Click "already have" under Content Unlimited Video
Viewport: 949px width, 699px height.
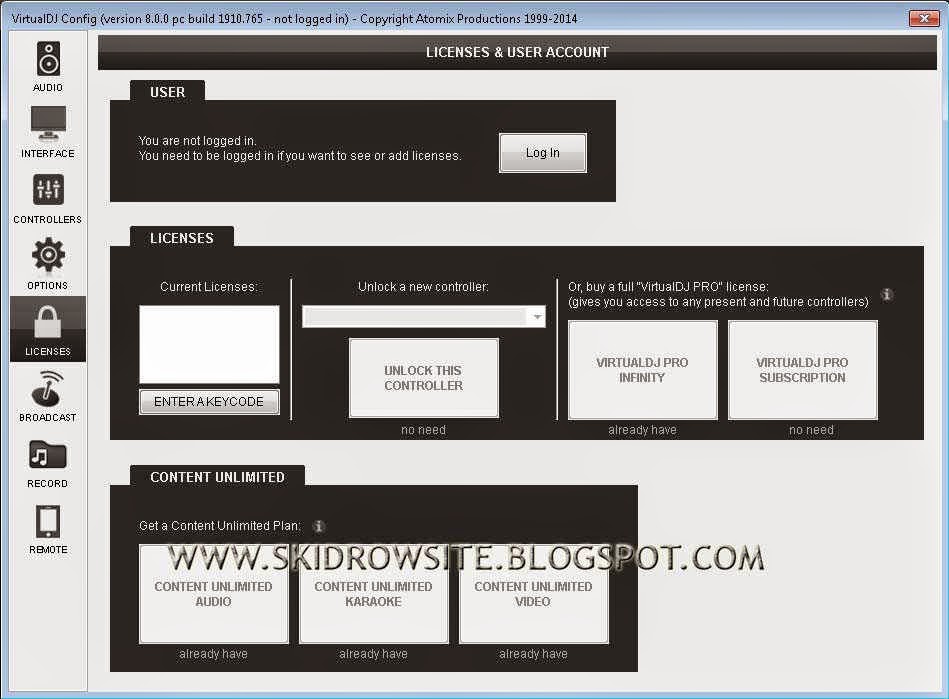[533, 654]
